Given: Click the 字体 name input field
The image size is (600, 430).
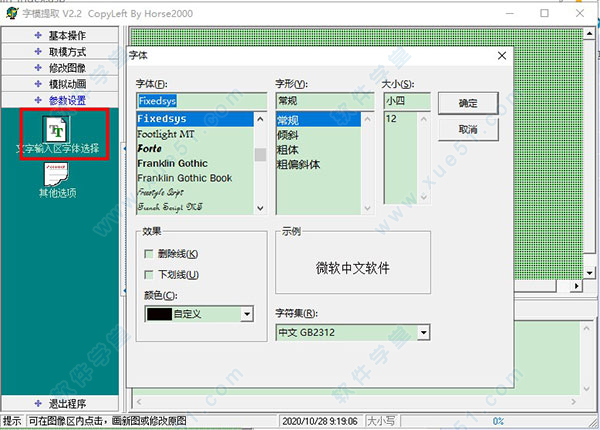Looking at the screenshot, I should (x=200, y=101).
